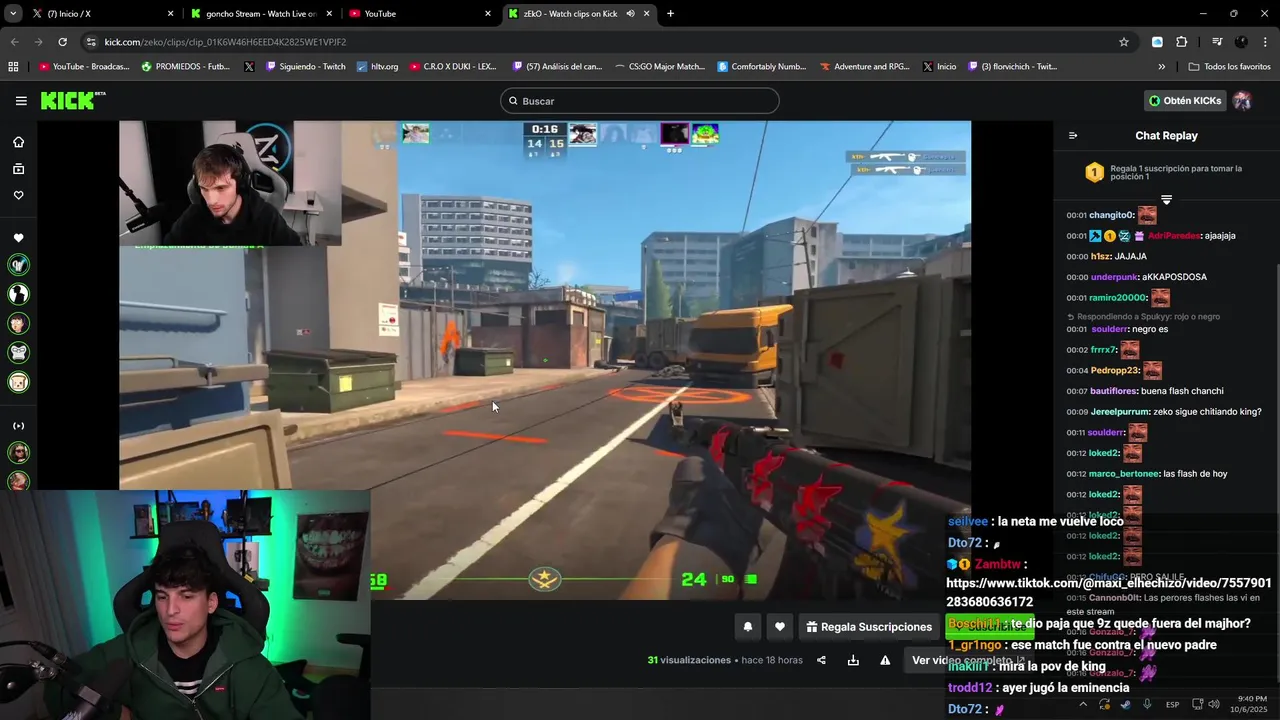Share the clip using share icon

(x=821, y=660)
